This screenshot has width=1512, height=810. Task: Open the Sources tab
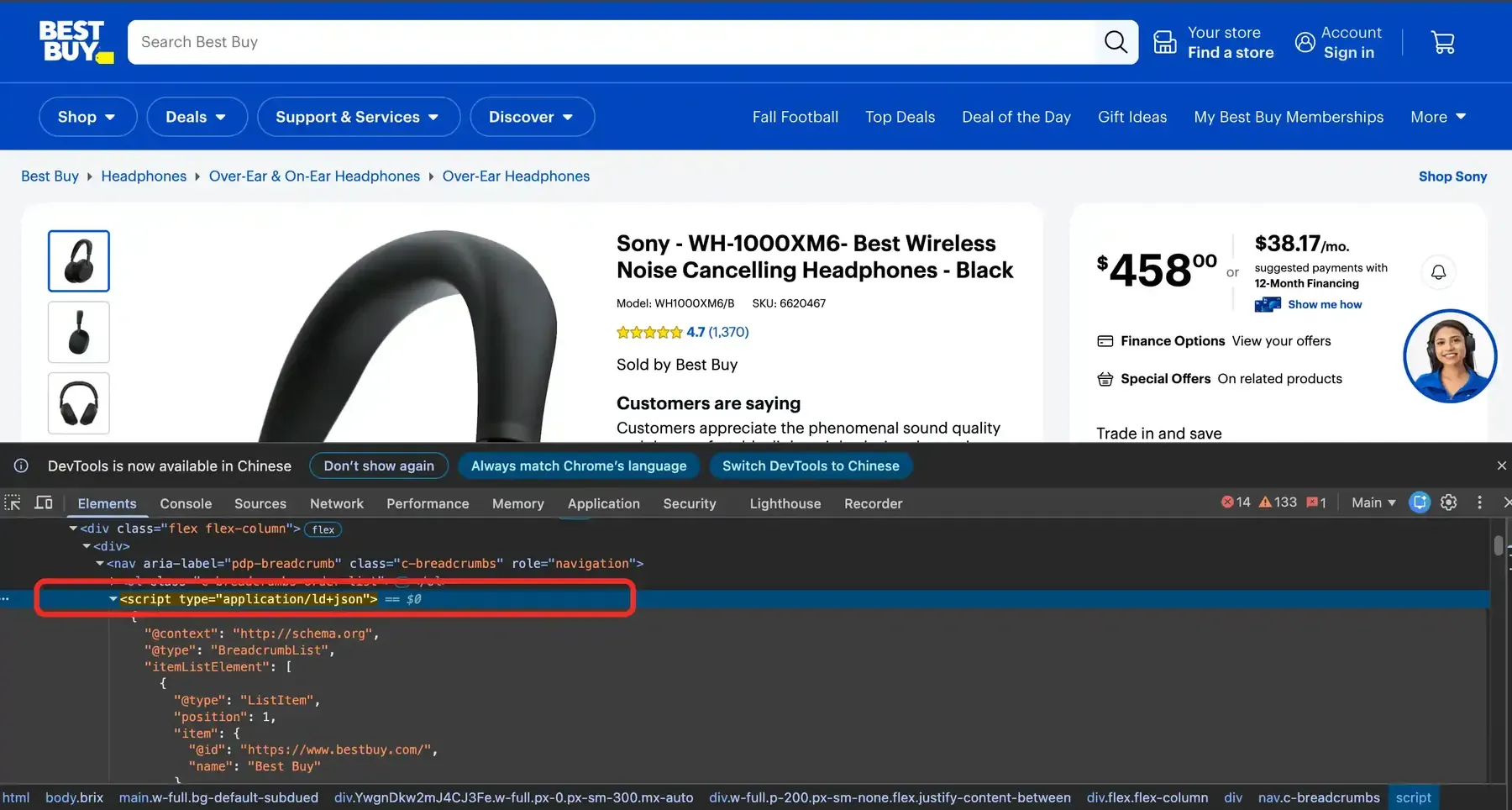pos(260,503)
